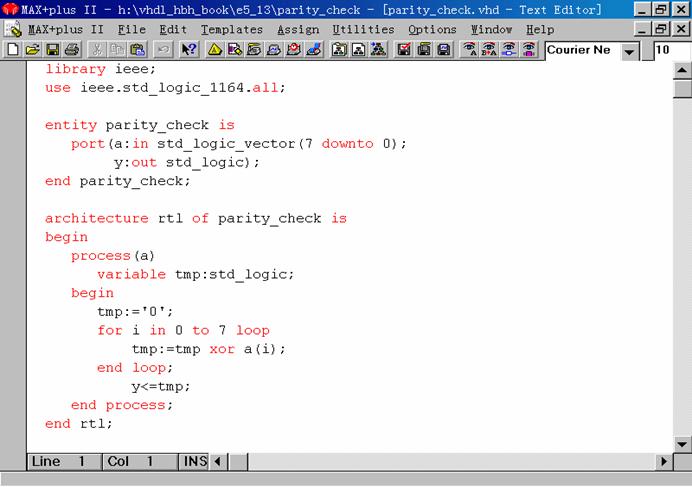Open the Utilities menu
Image resolution: width=692 pixels, height=487 pixels.
363,30
